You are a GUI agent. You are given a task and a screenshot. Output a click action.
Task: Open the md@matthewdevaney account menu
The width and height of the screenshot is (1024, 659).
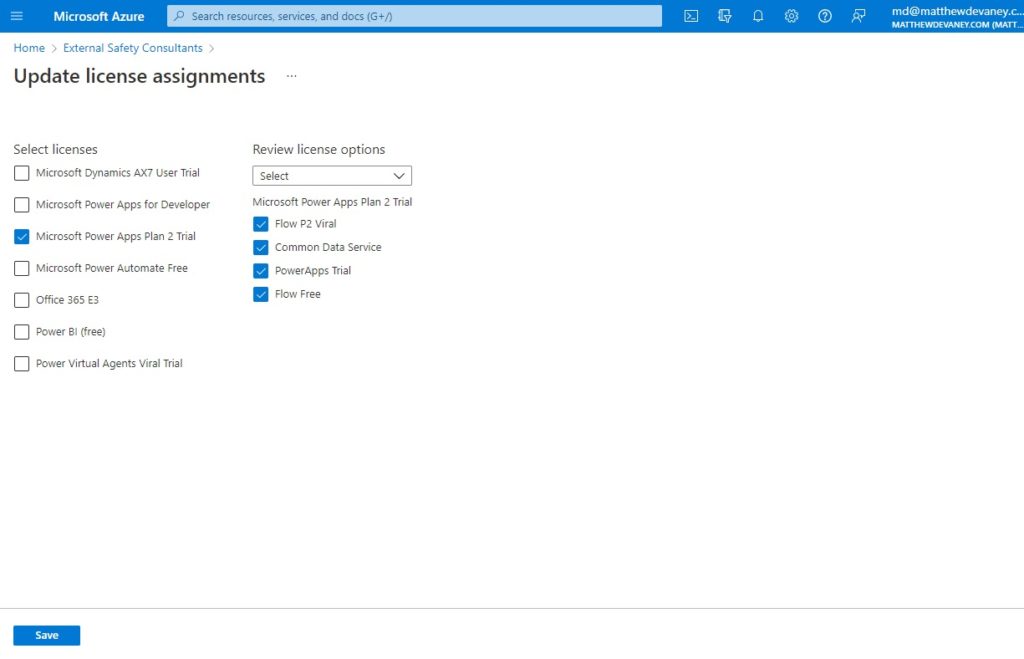tap(957, 16)
